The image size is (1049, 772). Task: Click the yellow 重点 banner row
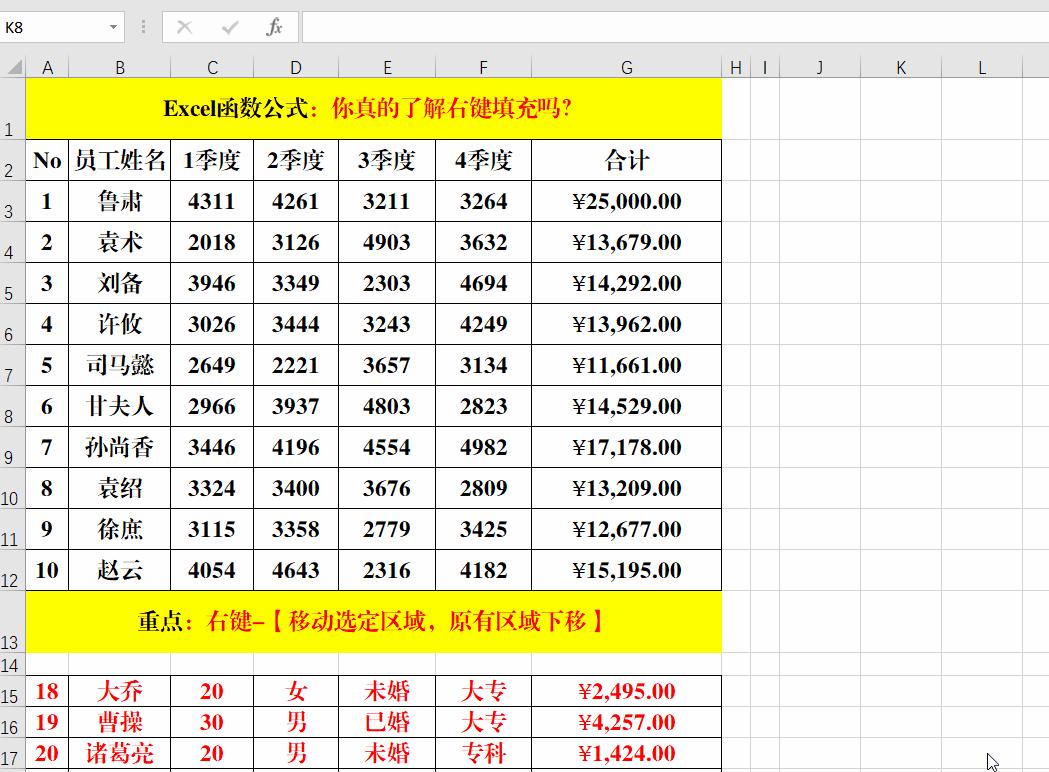(375, 619)
